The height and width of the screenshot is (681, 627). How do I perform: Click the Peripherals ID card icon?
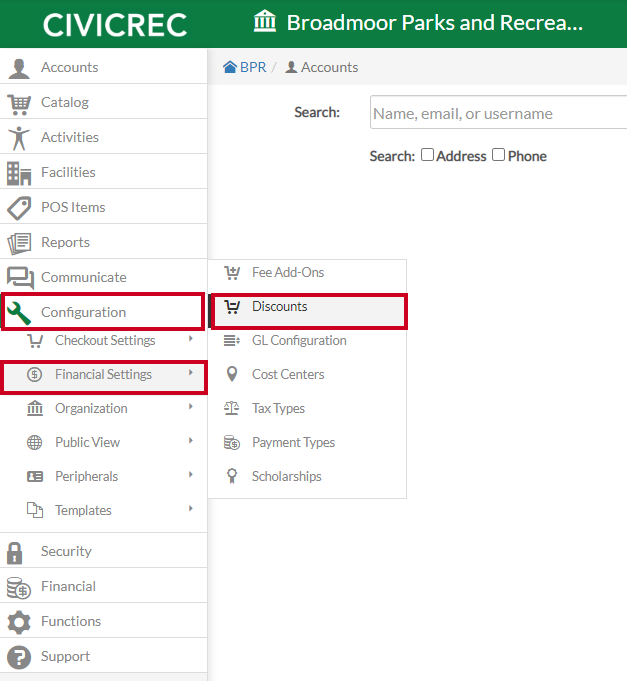[x=35, y=476]
